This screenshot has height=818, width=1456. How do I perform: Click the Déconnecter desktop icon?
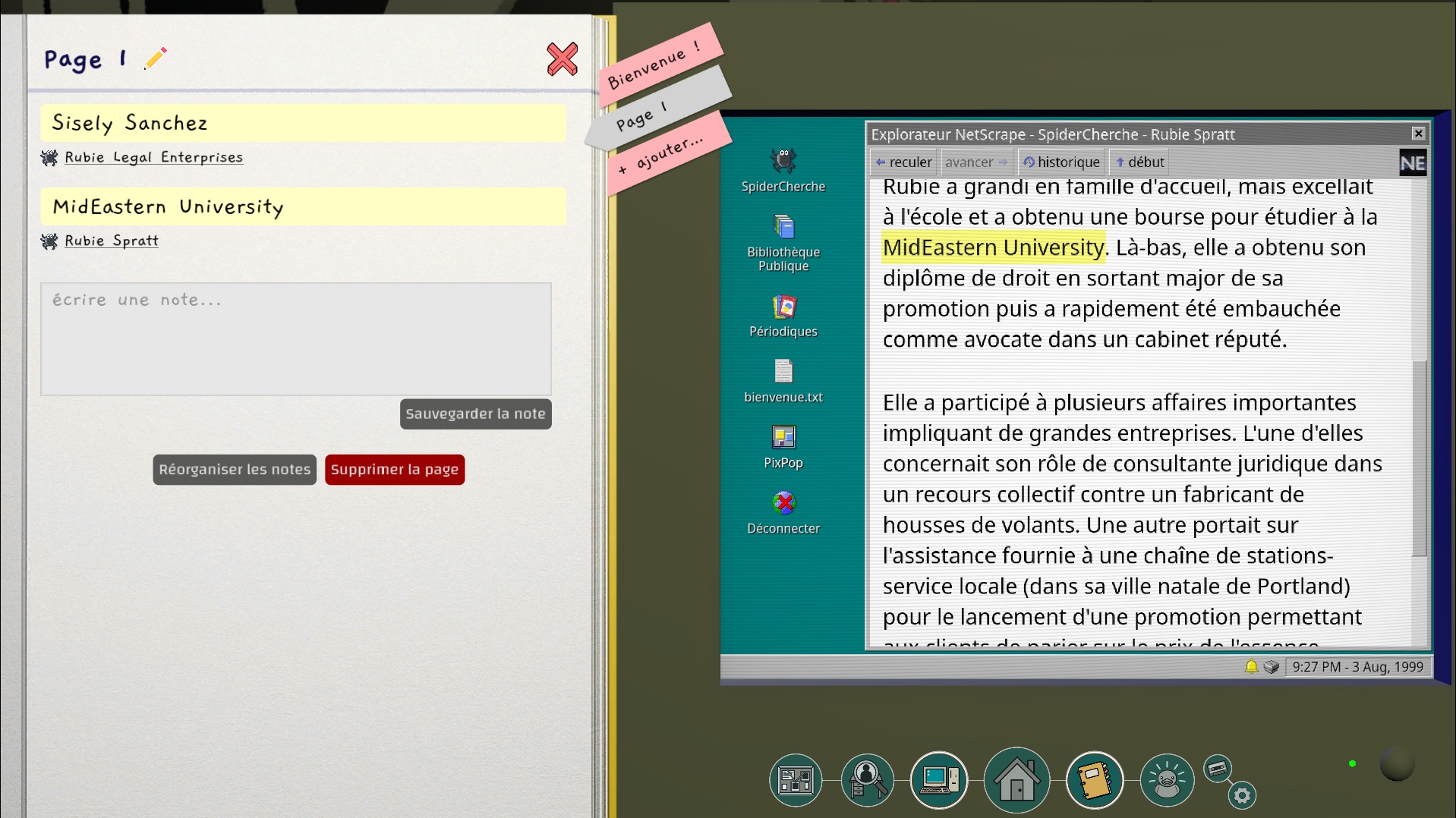click(x=783, y=513)
